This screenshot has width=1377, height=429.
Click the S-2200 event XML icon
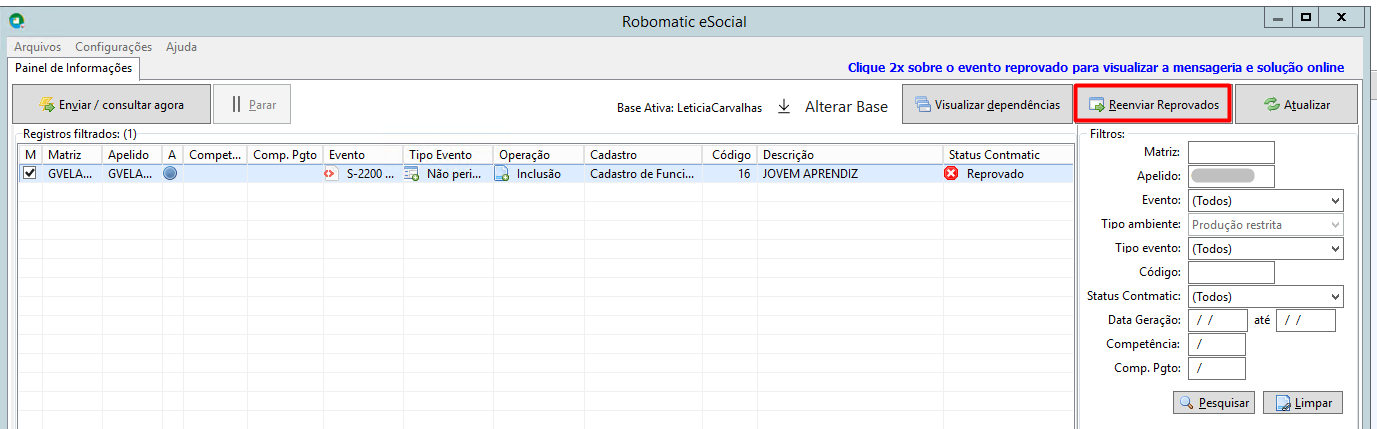coord(331,174)
